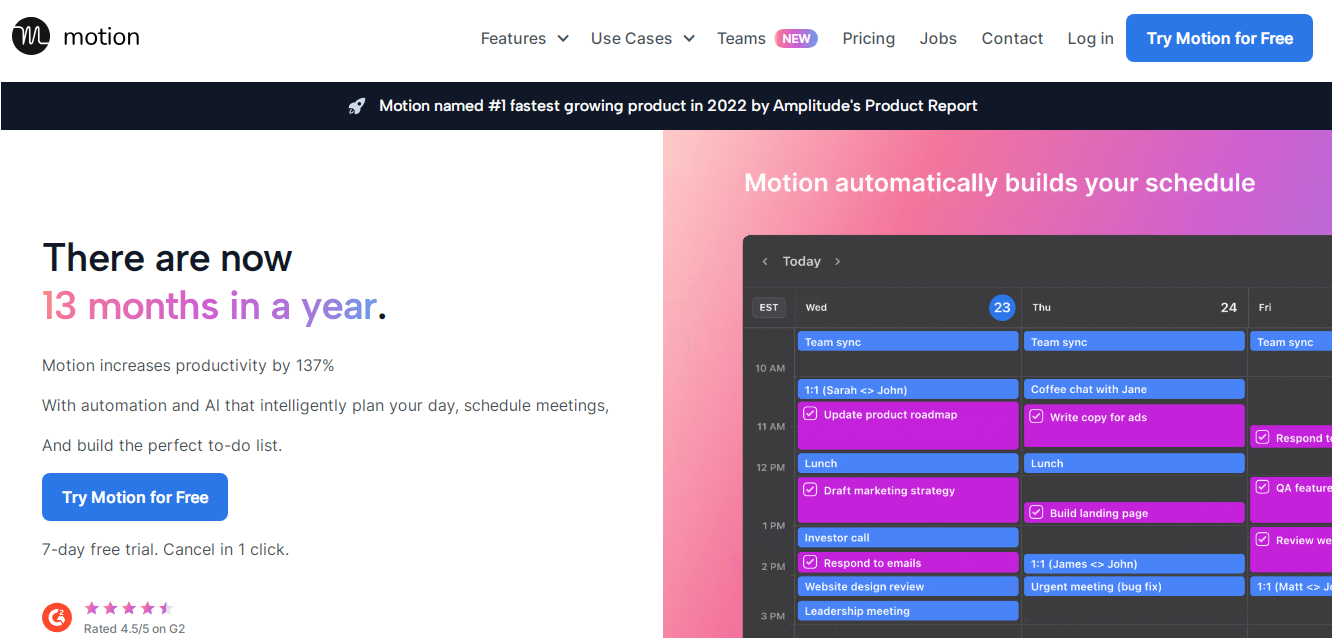Open the Pricing page
1333x639 pixels.
[868, 38]
